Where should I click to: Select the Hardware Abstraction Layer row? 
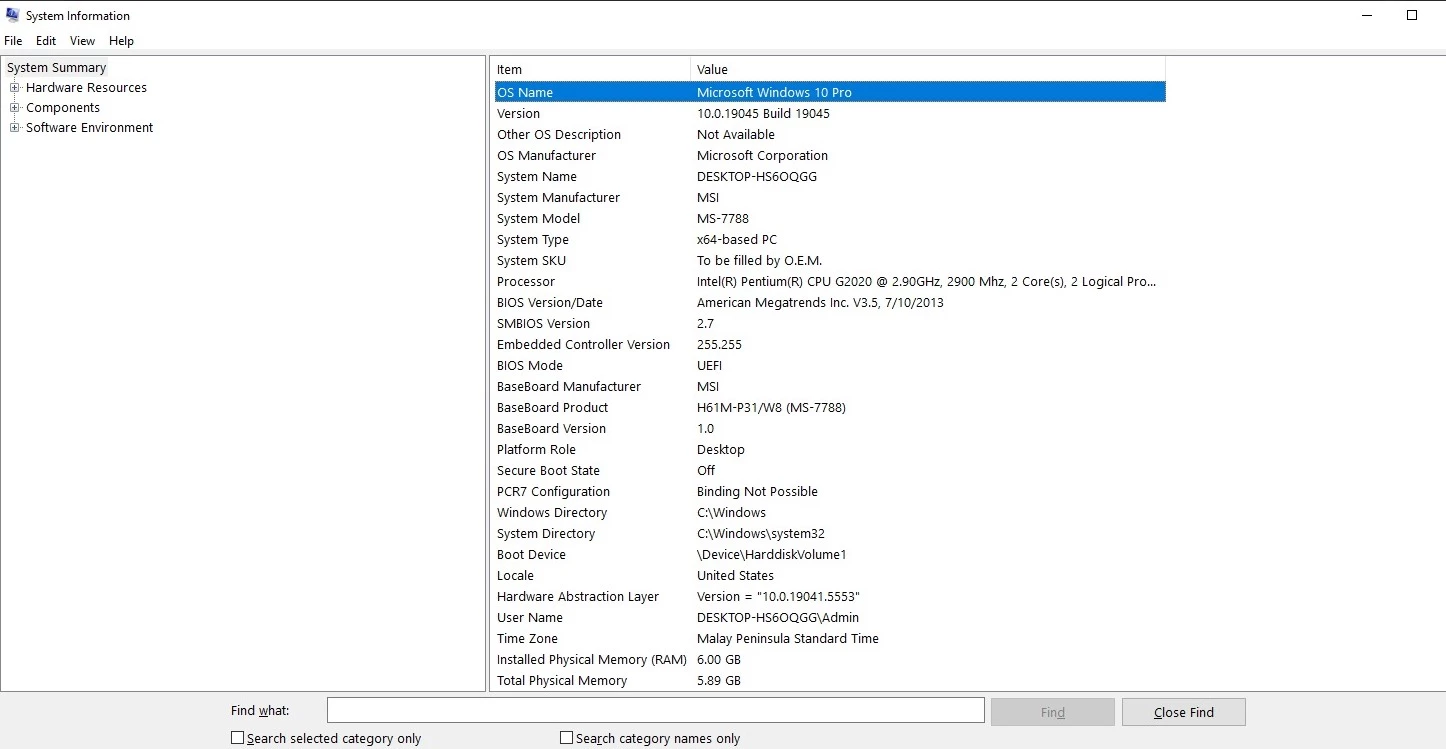[x=829, y=596]
